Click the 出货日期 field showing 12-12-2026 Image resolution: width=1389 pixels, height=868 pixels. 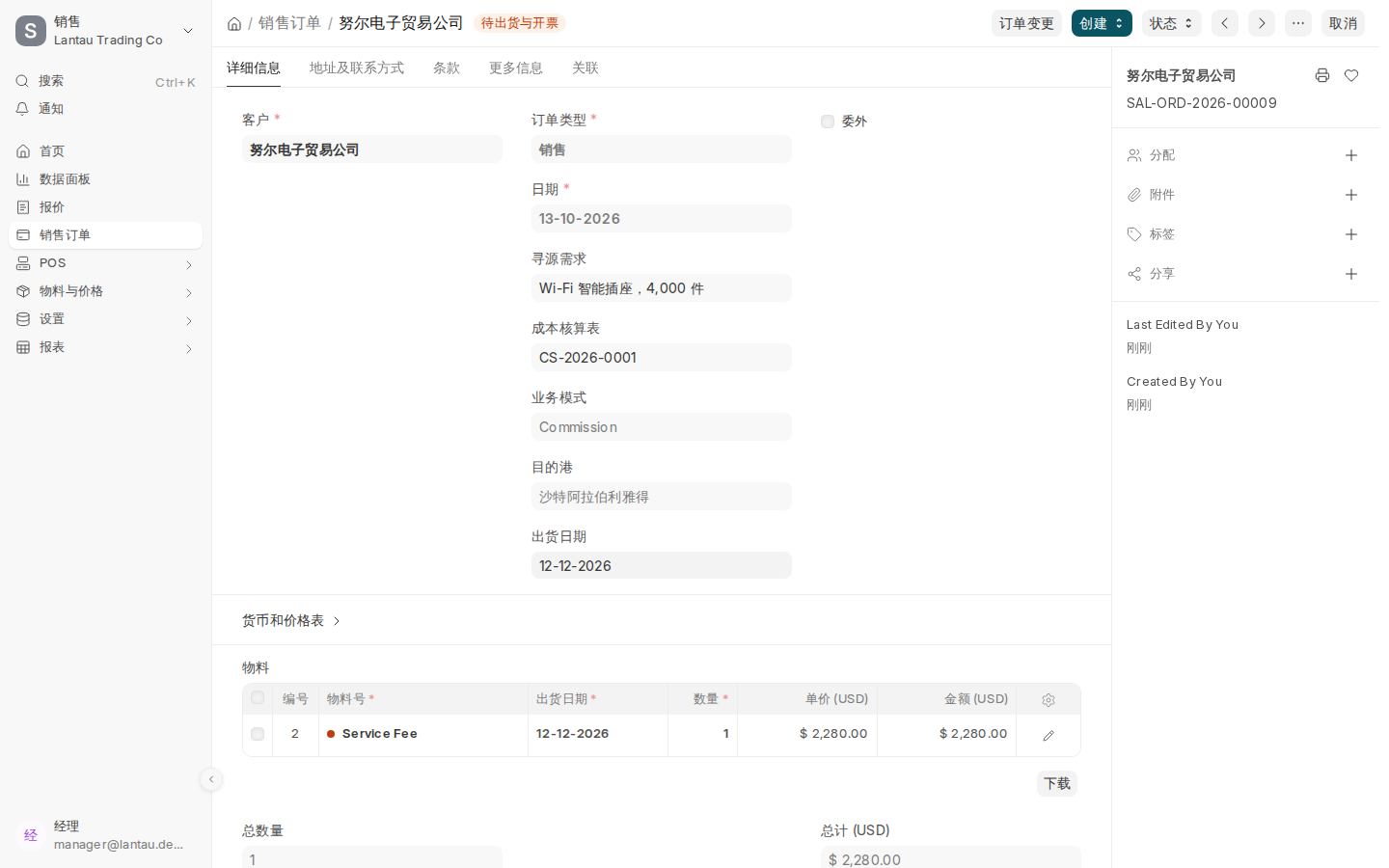coord(662,565)
